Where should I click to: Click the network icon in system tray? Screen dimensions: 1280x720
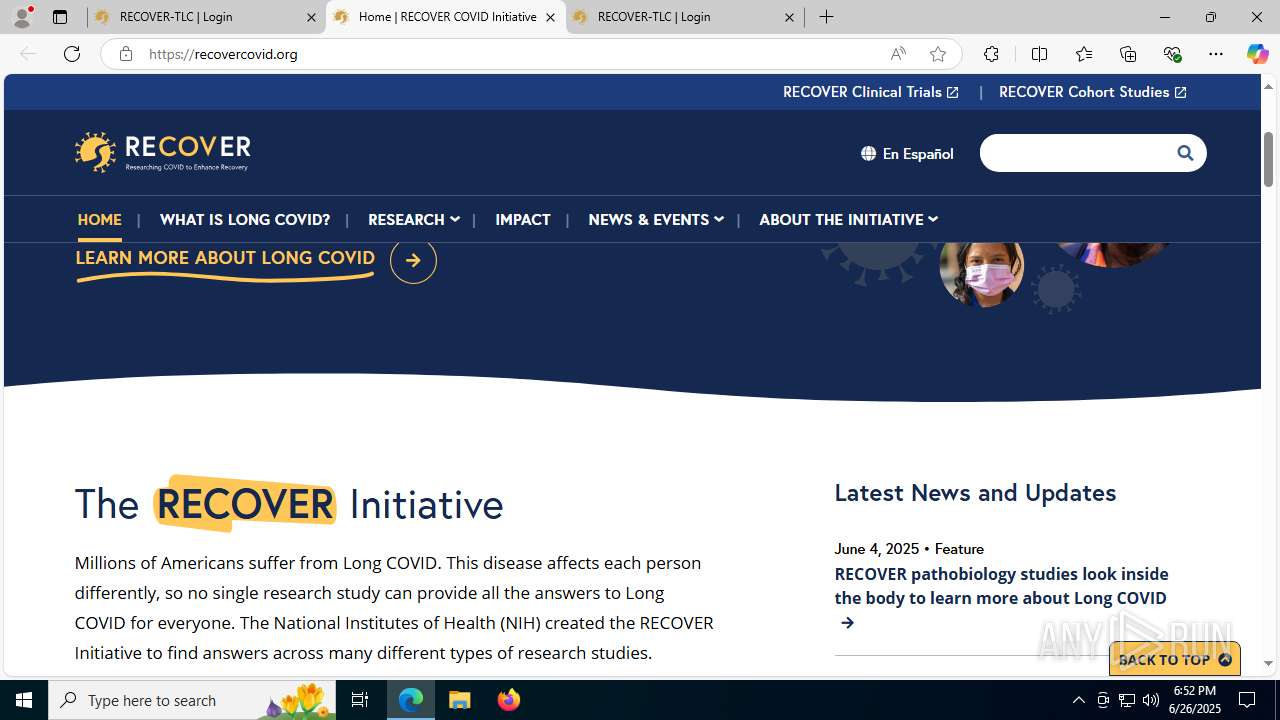tap(1127, 700)
